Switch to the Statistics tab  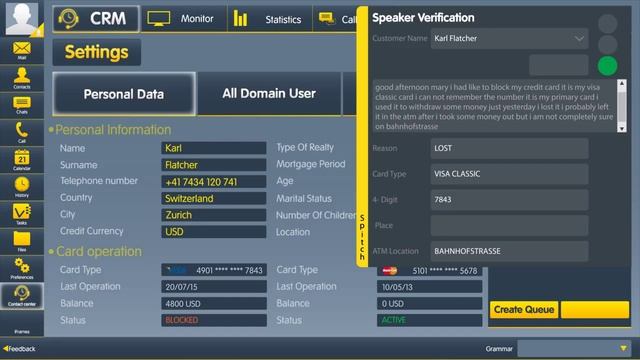coord(269,18)
